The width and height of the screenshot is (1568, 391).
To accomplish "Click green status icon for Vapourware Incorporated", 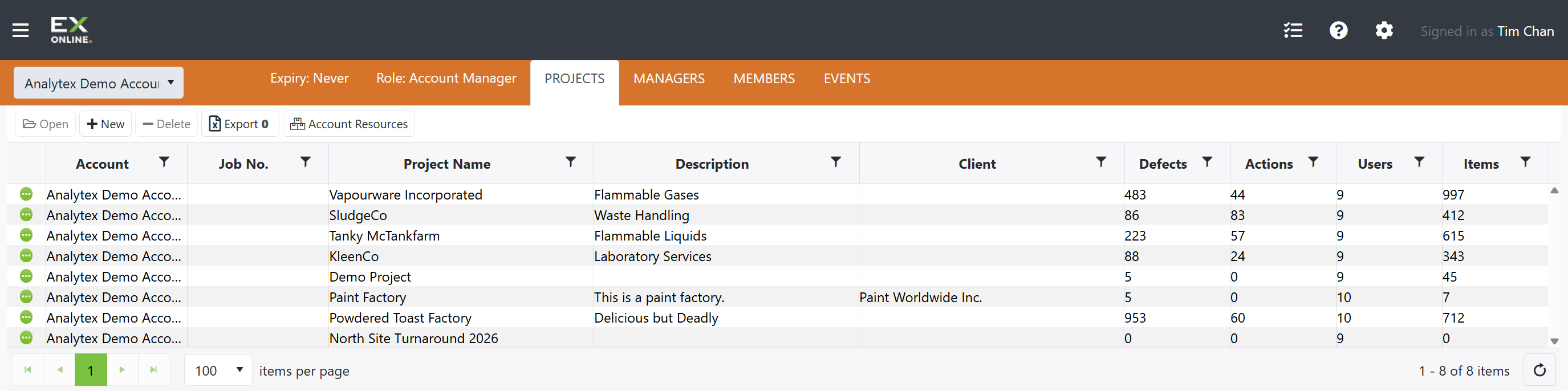I will point(26,194).
